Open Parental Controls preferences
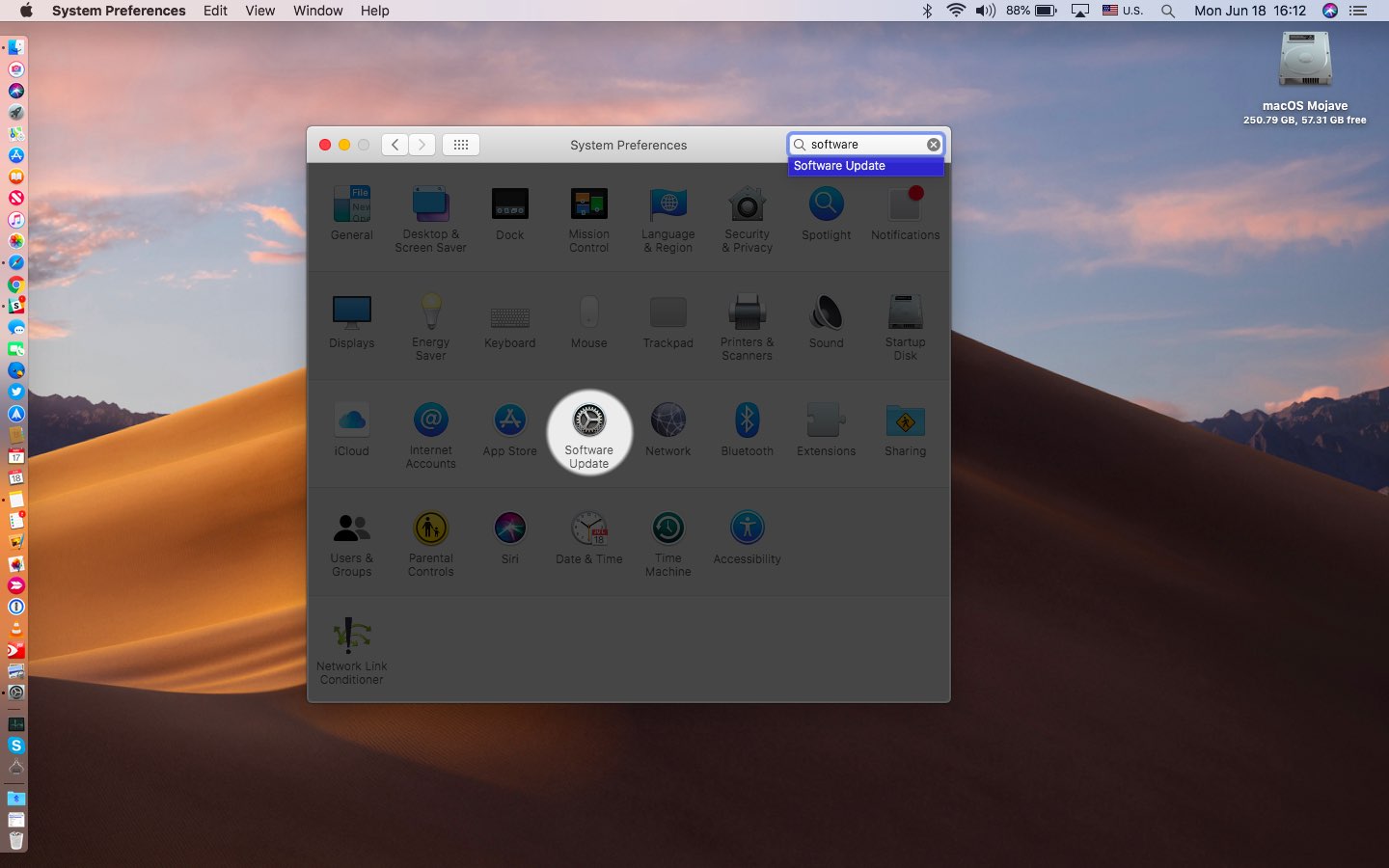 430,529
